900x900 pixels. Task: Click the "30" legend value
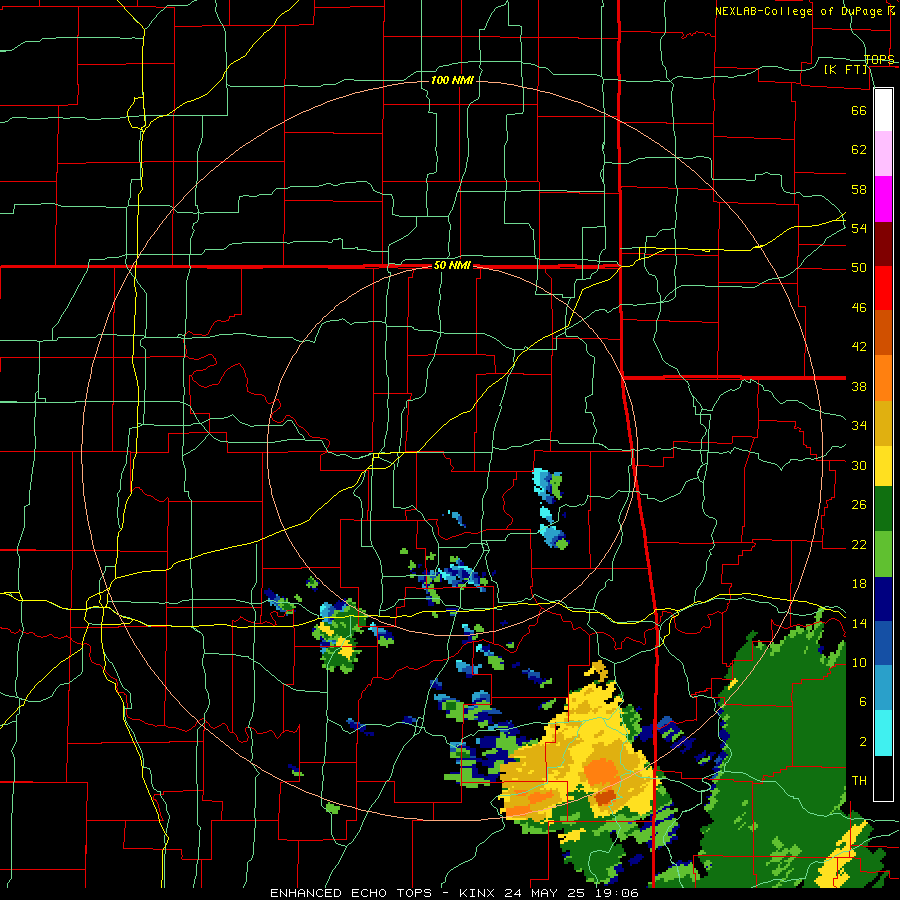point(859,465)
